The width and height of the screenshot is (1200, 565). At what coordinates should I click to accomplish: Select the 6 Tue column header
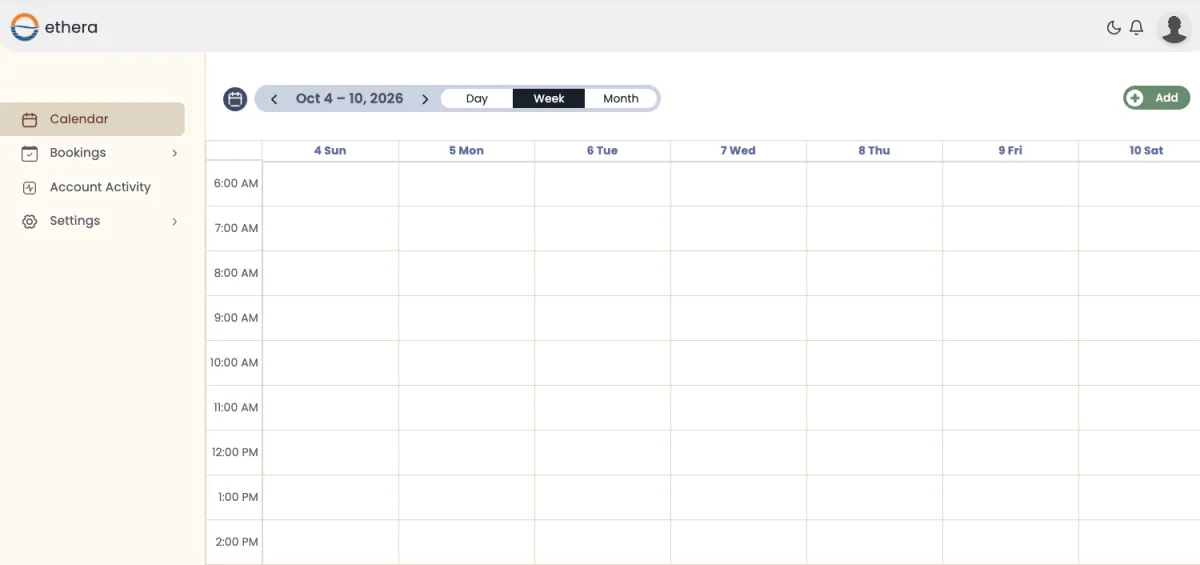(602, 151)
